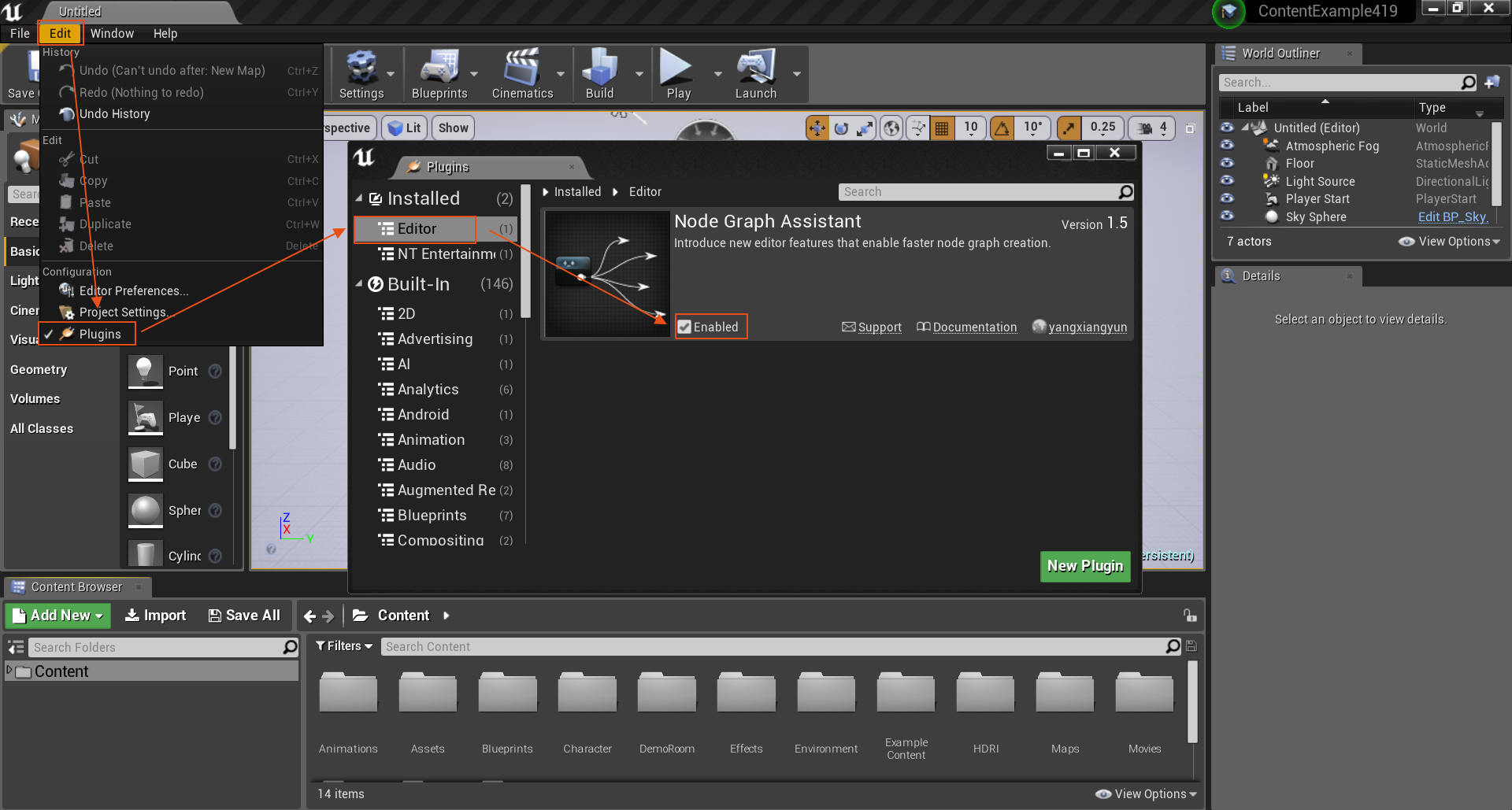Uncheck Enabled for Node Graph Assistant

[x=684, y=327]
